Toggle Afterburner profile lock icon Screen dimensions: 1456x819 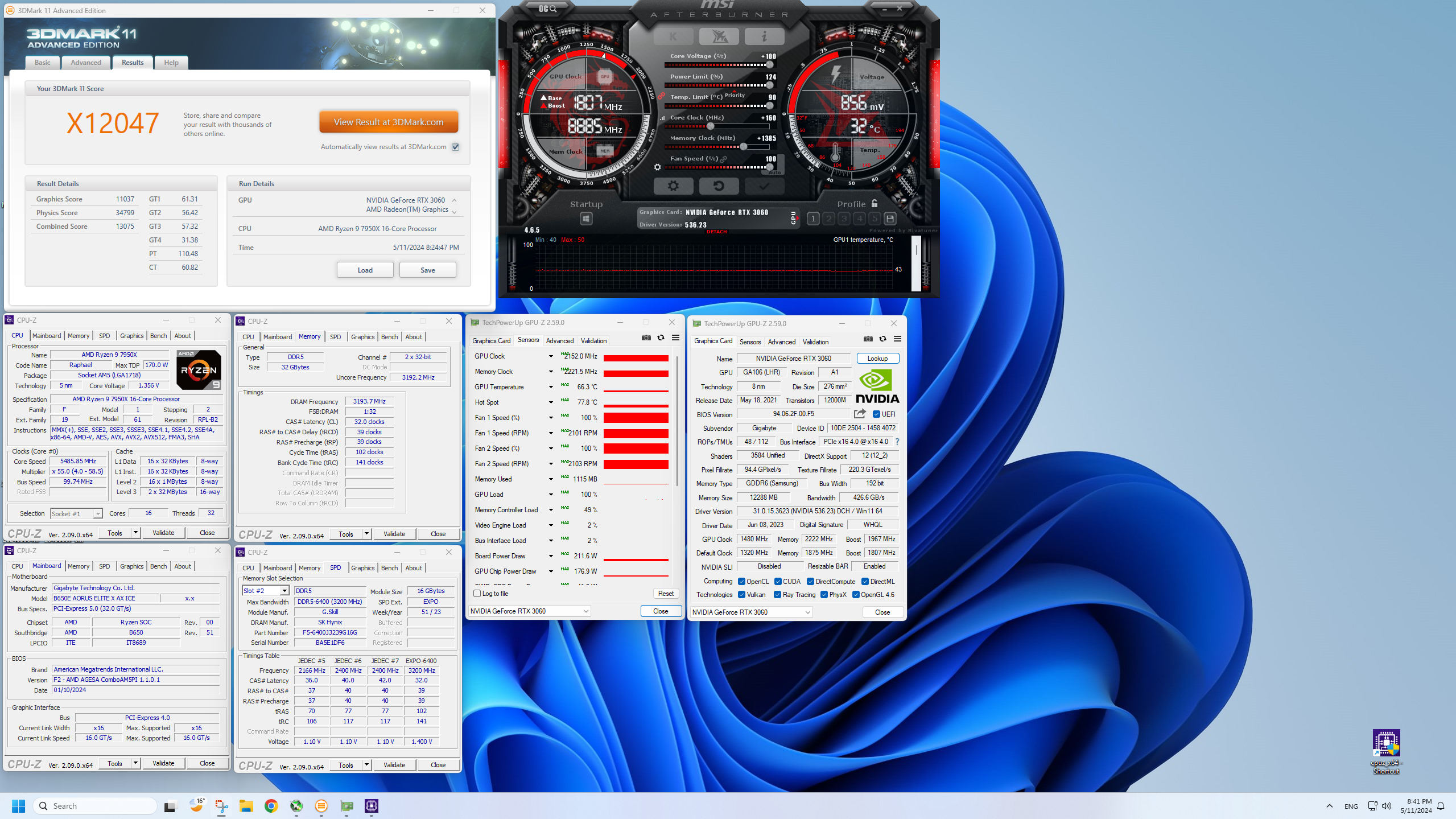[875, 203]
